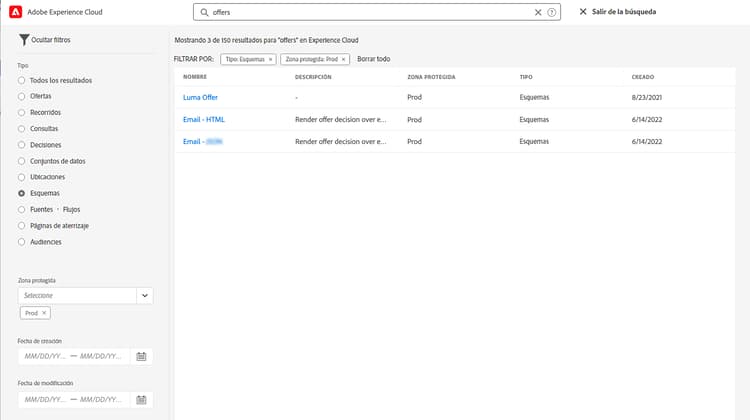The height and width of the screenshot is (420, 750).
Task: Open the blurred Email schema link
Action: (203, 142)
